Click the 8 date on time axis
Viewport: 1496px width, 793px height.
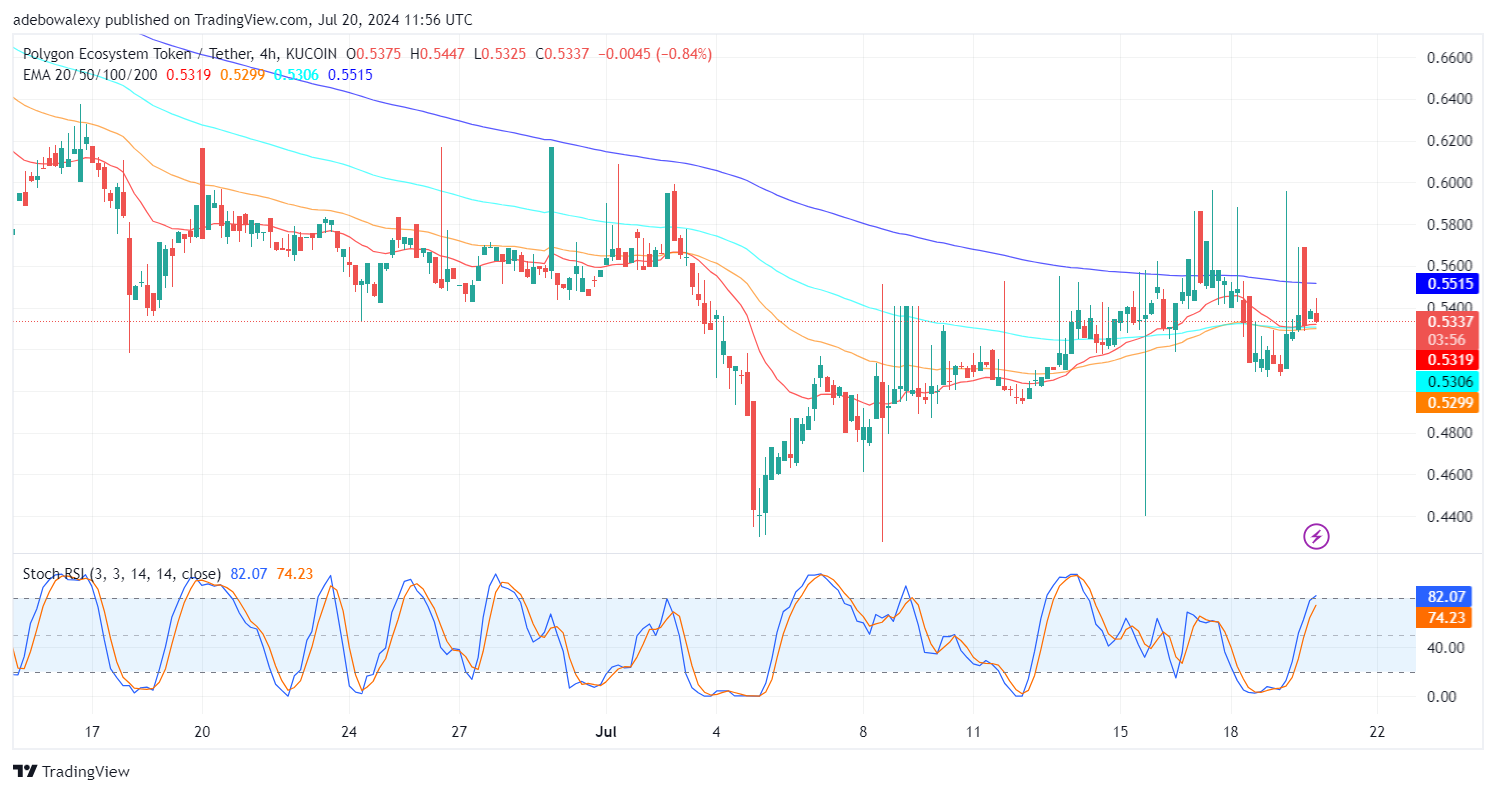pos(863,731)
